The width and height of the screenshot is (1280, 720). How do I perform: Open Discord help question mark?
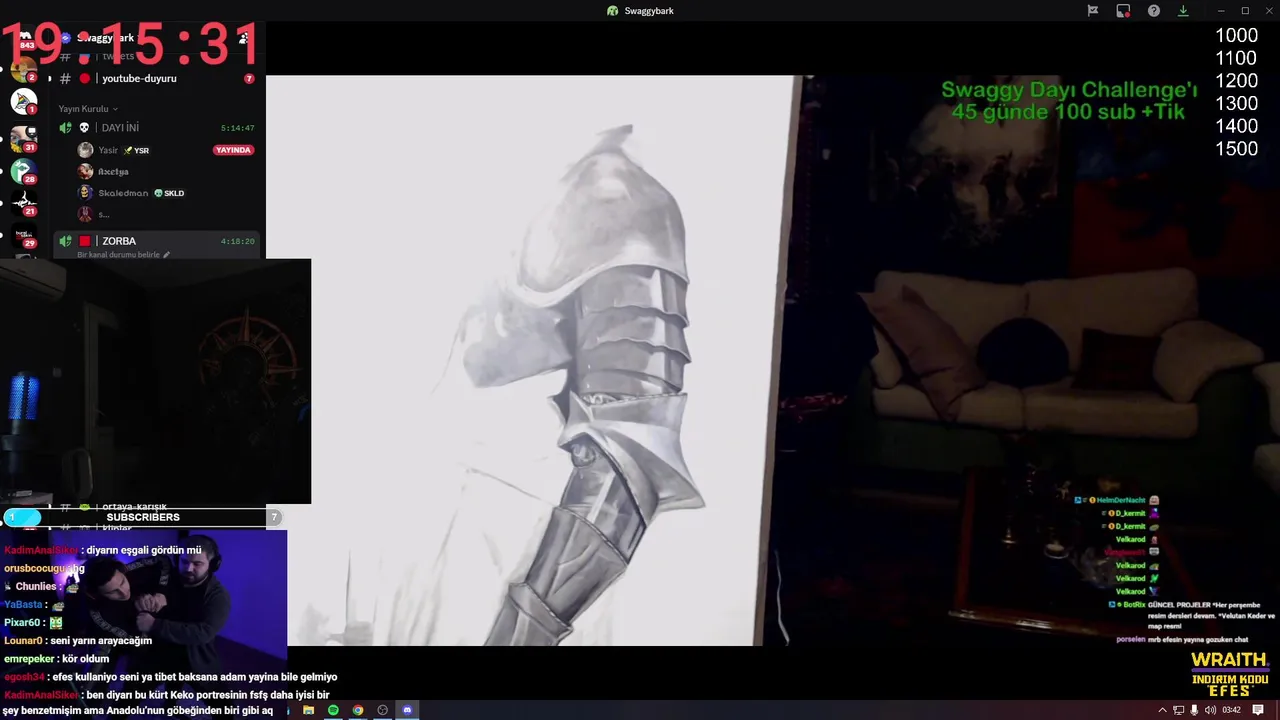[x=1154, y=11]
